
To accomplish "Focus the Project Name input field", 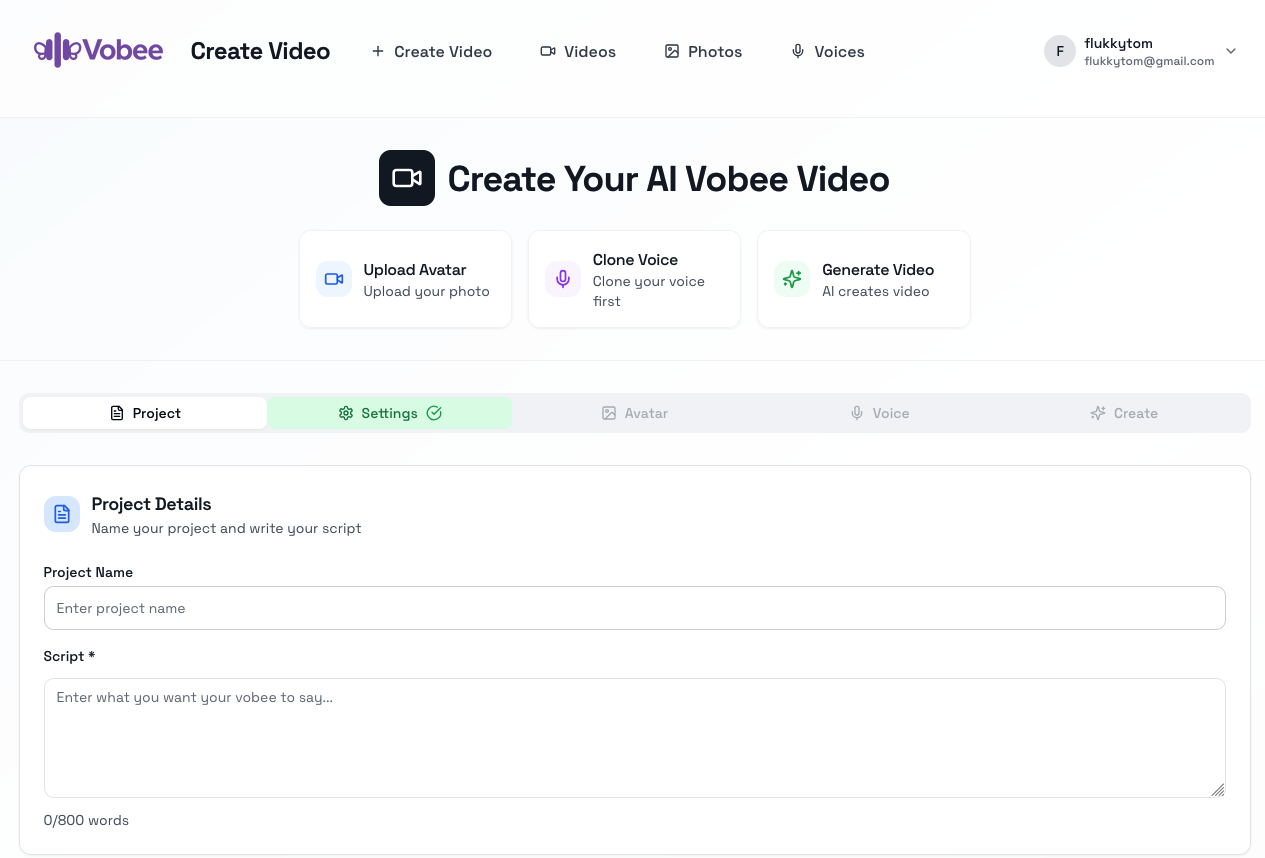I will click(x=635, y=608).
